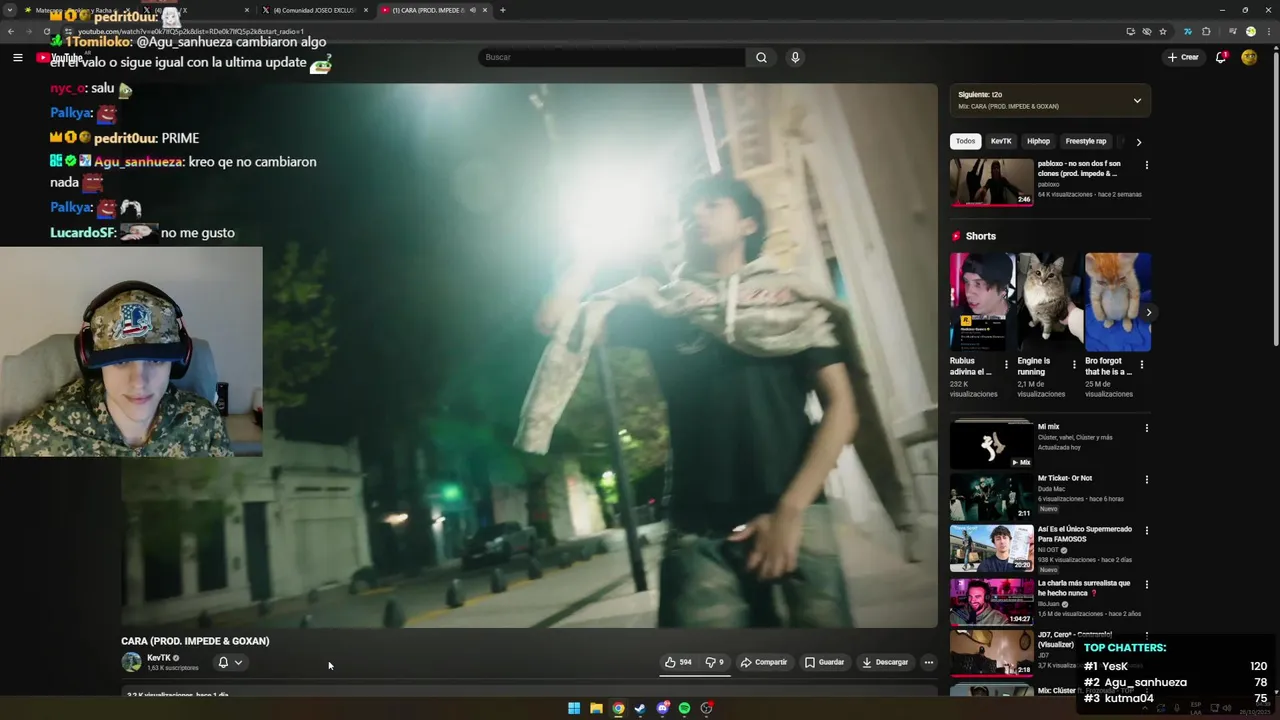Image resolution: width=1280 pixels, height=720 pixels.
Task: Click the Guardar save button
Action: 824,662
